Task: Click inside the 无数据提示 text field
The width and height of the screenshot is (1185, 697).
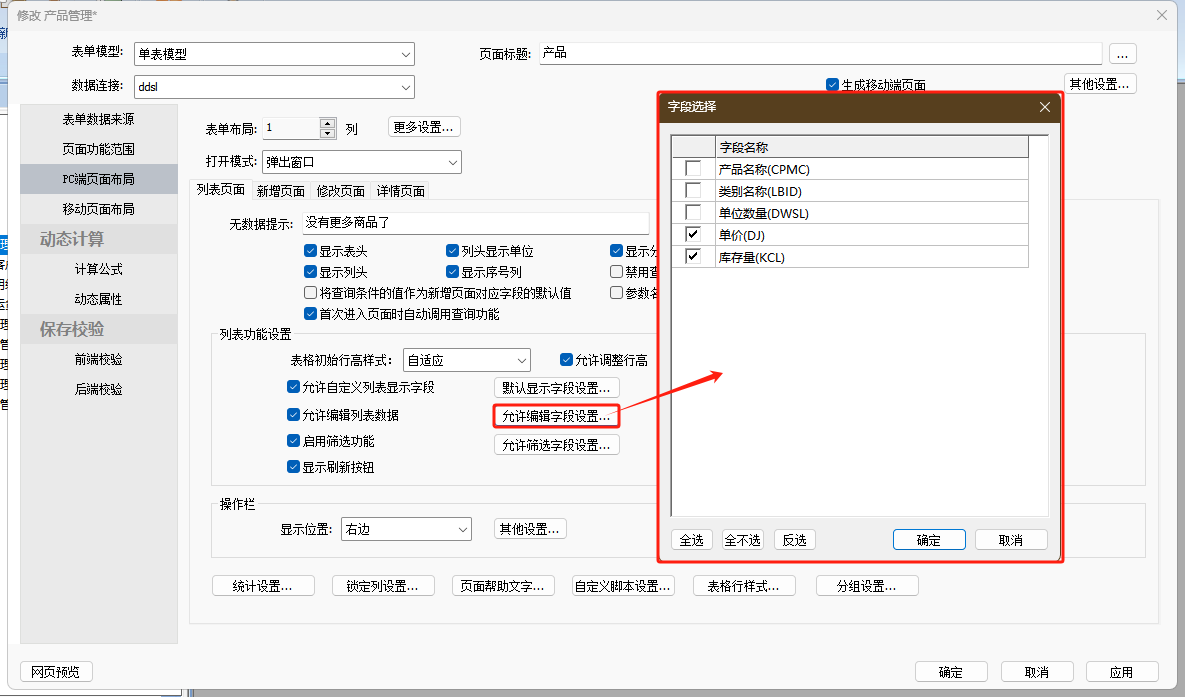Action: pos(475,224)
